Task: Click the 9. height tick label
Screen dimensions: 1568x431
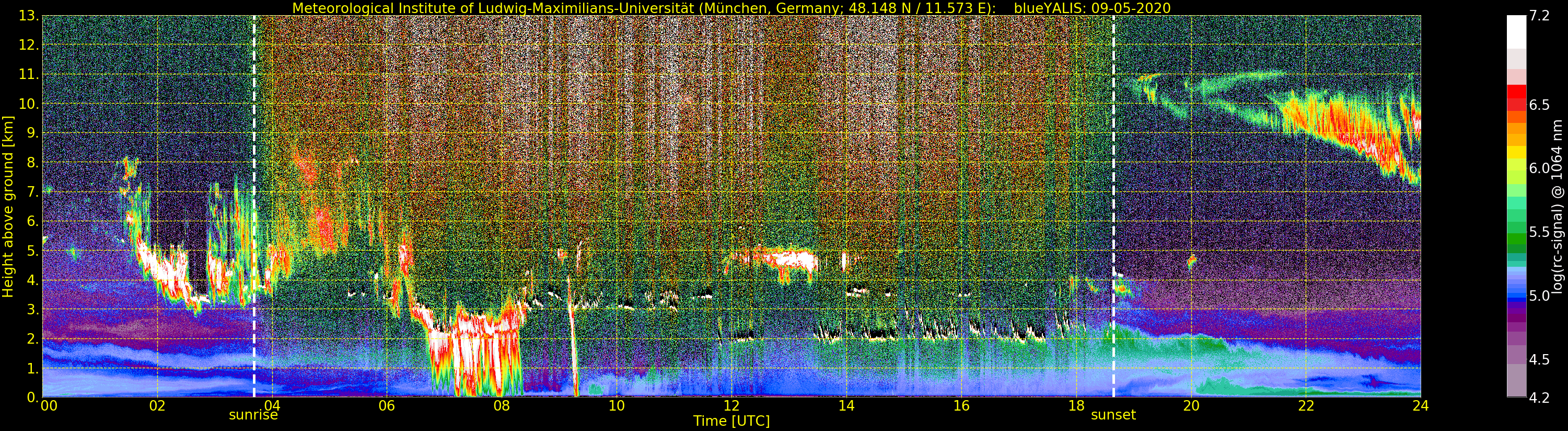Action: click(32, 133)
